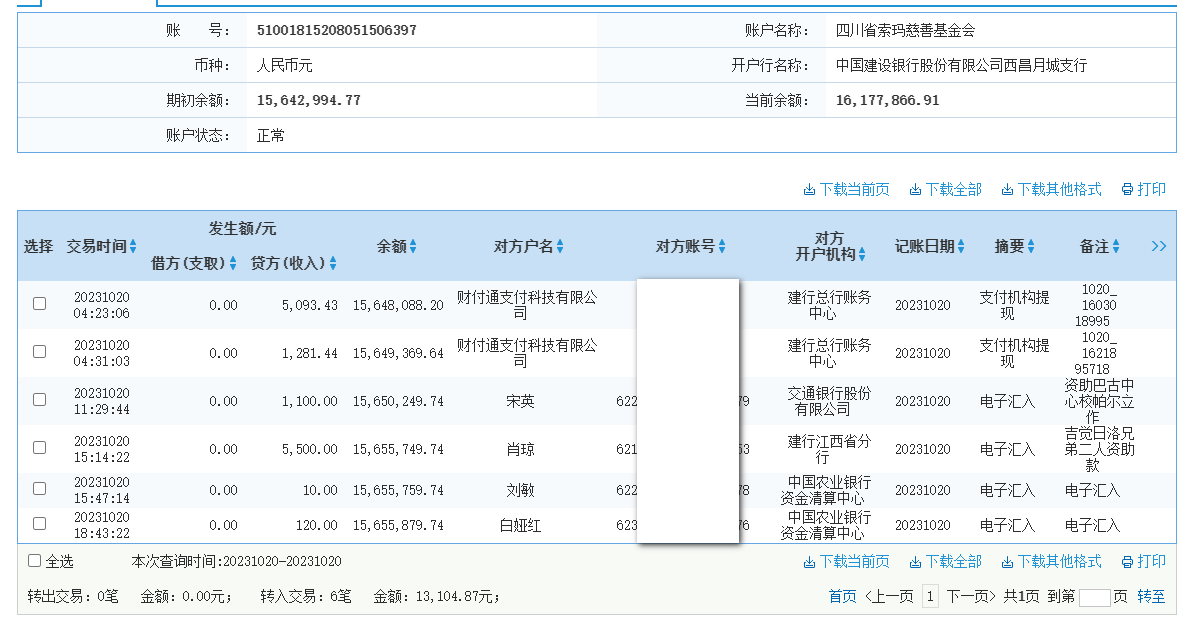Click credit amount 1,281.44

[x=310, y=354]
